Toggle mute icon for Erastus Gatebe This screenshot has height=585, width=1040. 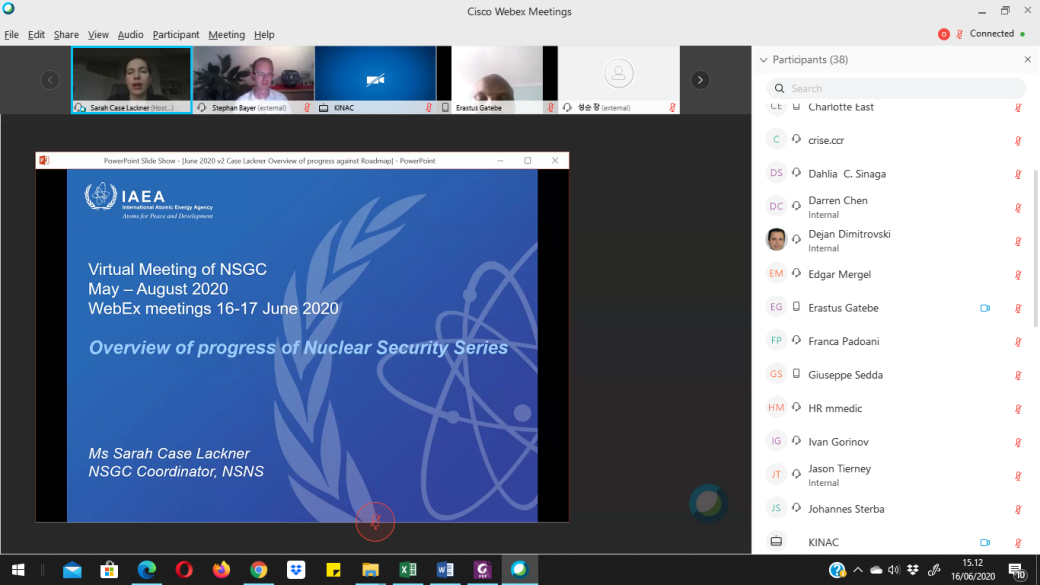(x=1018, y=308)
